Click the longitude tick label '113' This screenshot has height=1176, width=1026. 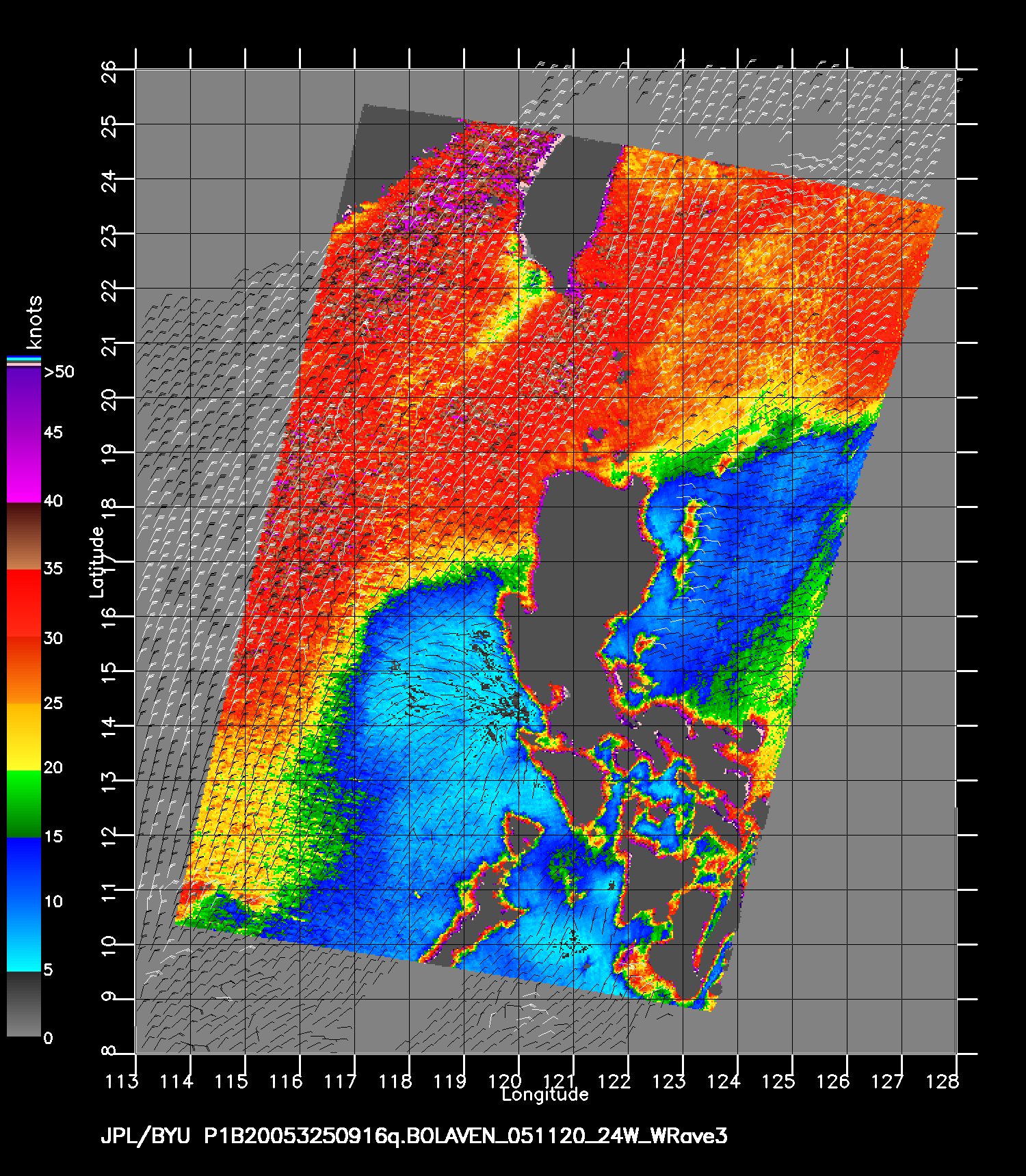pyautogui.click(x=122, y=1082)
